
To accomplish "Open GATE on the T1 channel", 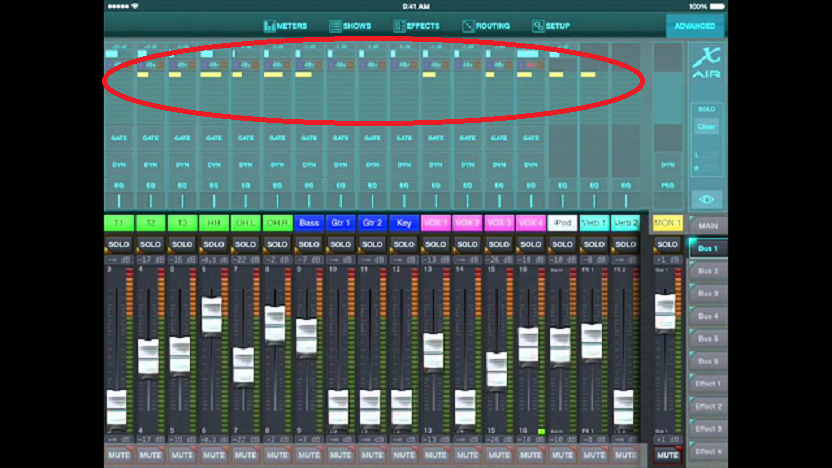I will [x=119, y=138].
